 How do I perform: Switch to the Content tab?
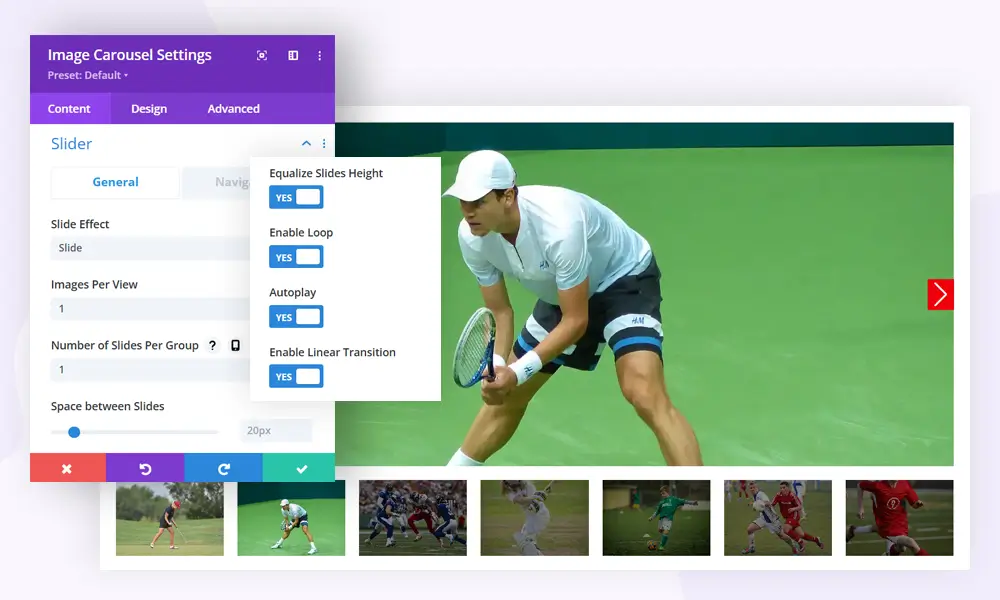(x=70, y=108)
